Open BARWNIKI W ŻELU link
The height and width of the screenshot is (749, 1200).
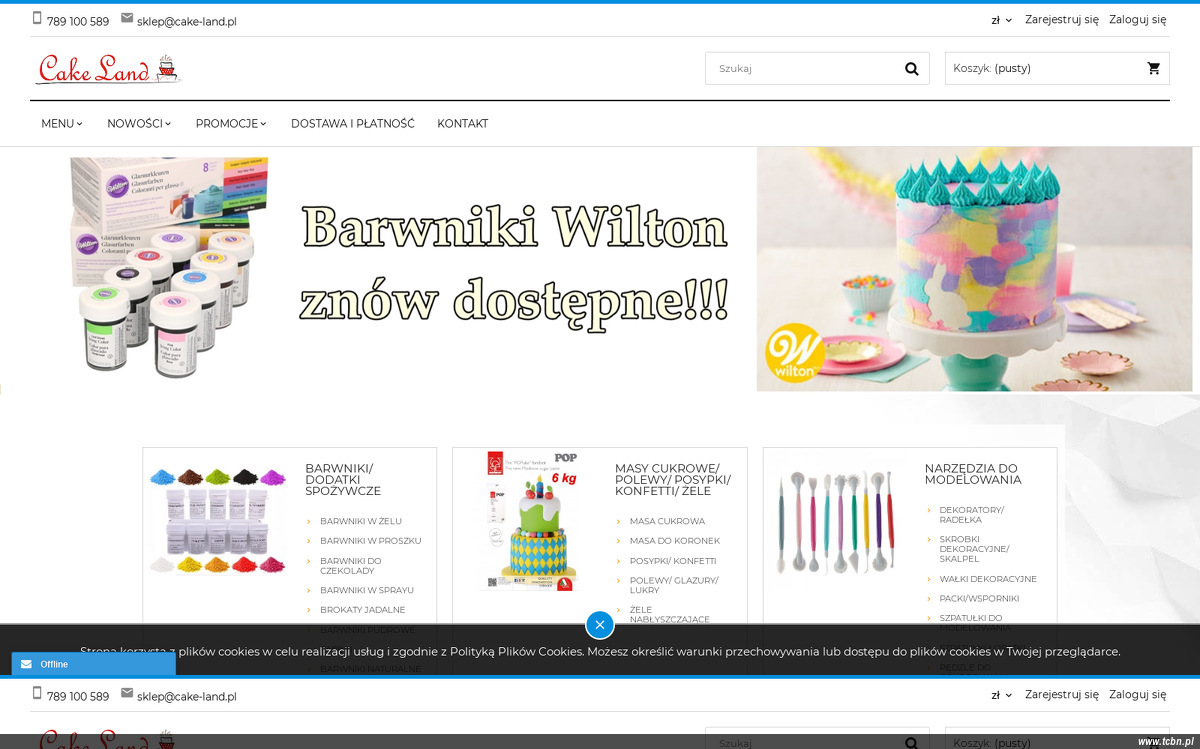click(361, 521)
